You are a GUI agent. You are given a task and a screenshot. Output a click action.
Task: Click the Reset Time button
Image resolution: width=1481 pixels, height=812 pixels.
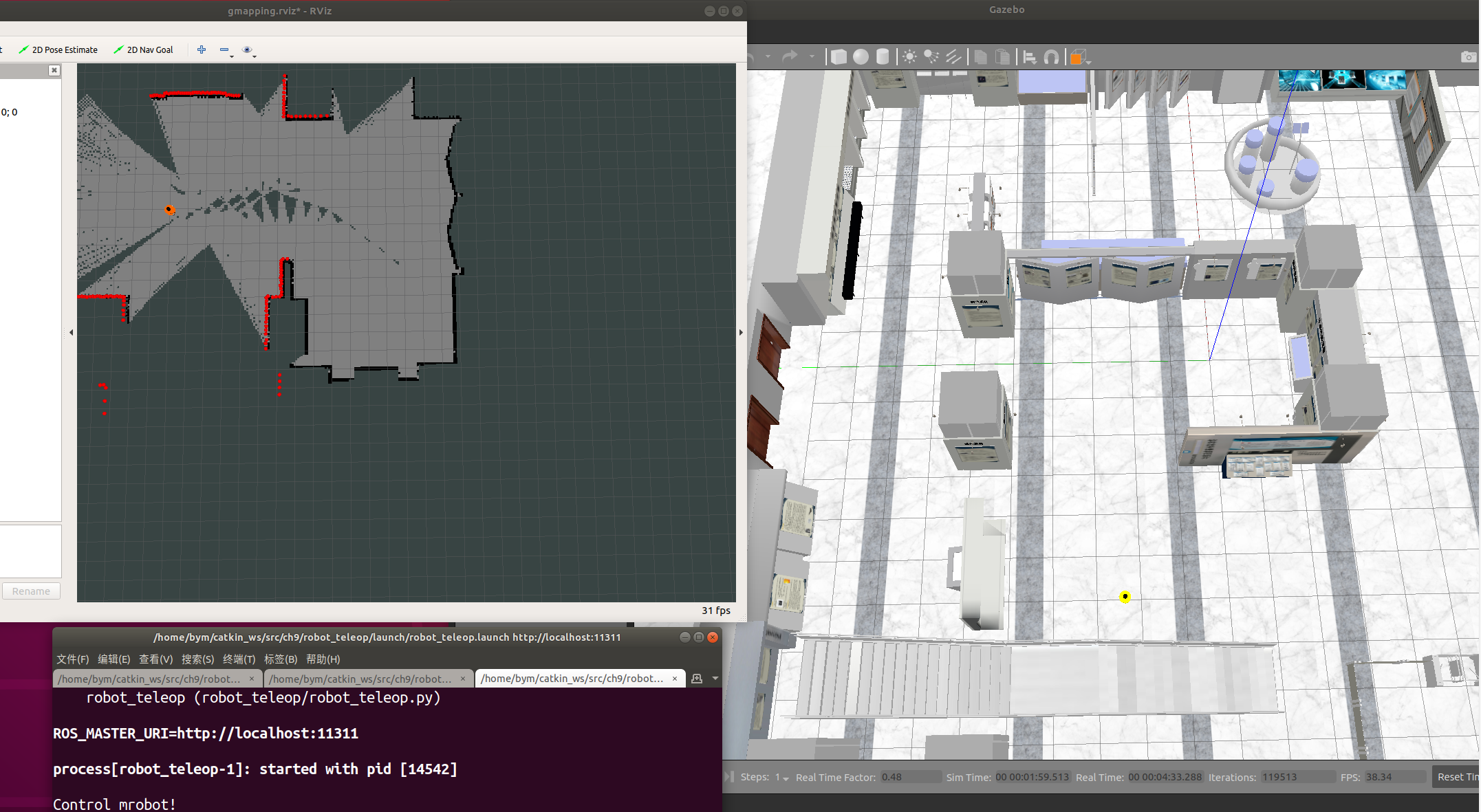[x=1456, y=777]
